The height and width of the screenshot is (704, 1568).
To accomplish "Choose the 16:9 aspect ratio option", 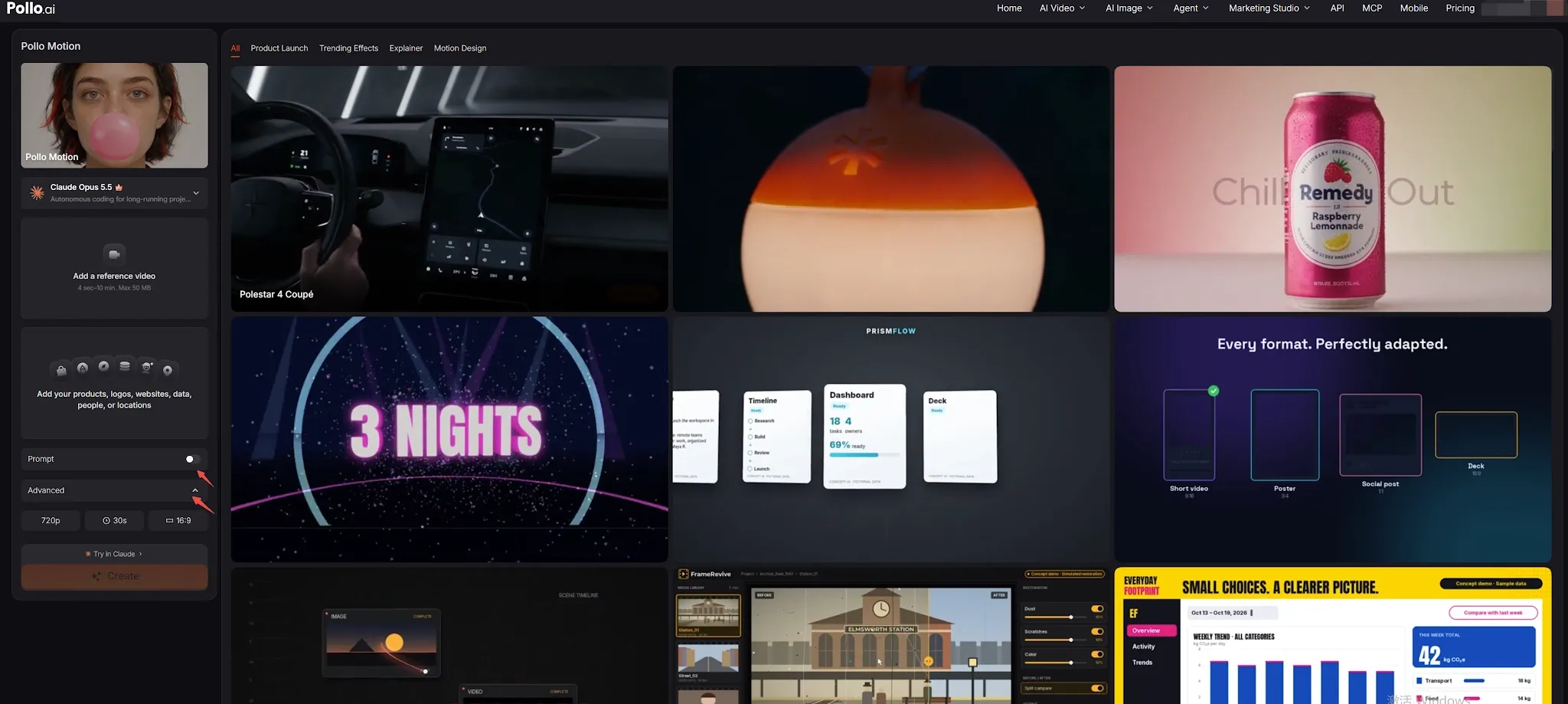I will click(x=178, y=520).
